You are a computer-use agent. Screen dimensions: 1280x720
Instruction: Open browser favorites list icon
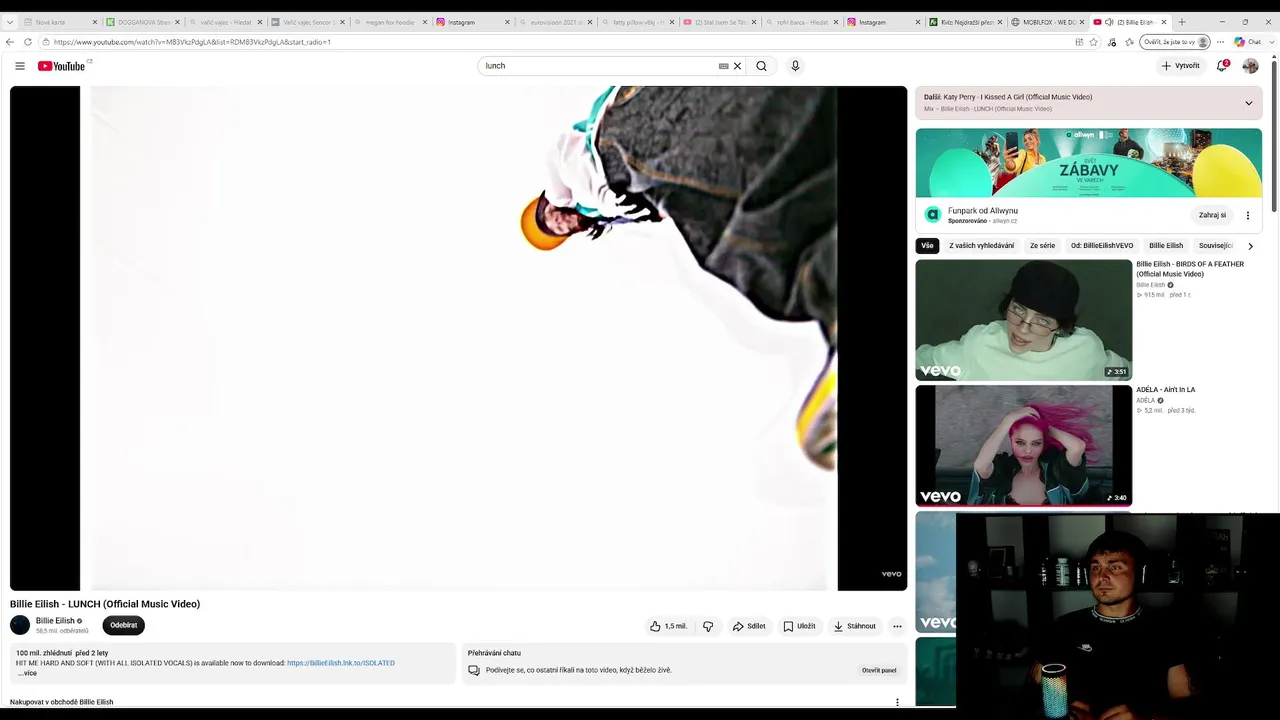[x=1129, y=42]
